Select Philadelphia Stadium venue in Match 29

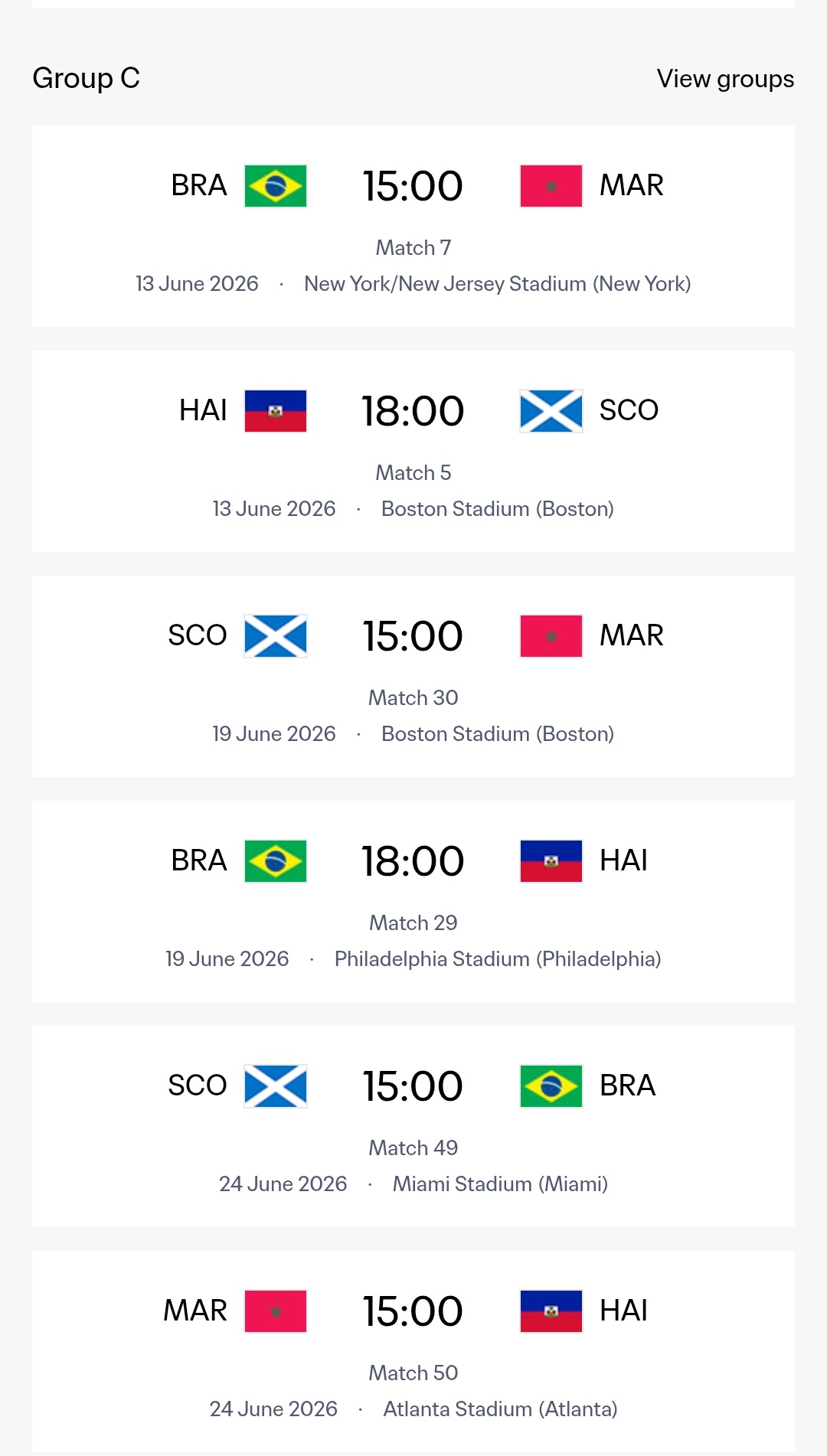point(498,959)
